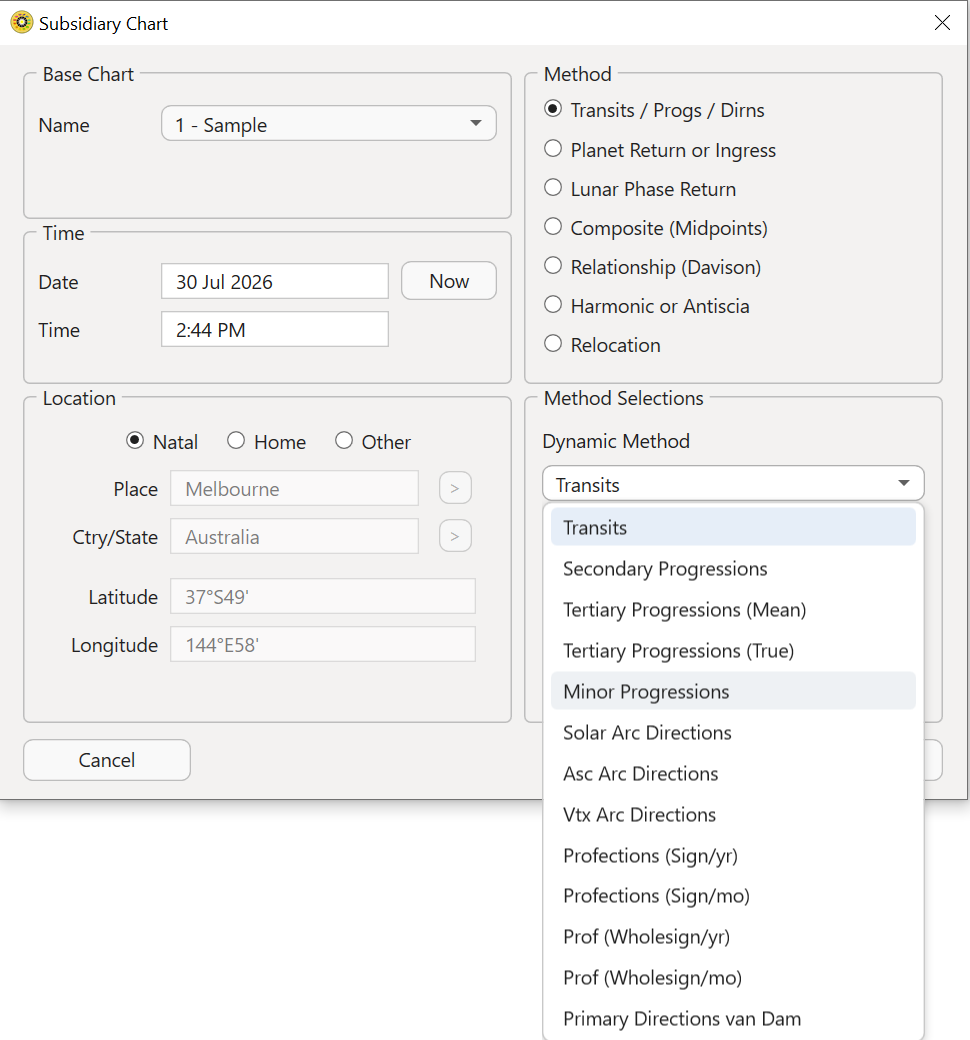Pick Tertiary Progressions (True)
Image resolution: width=970 pixels, height=1040 pixels.
733,651
